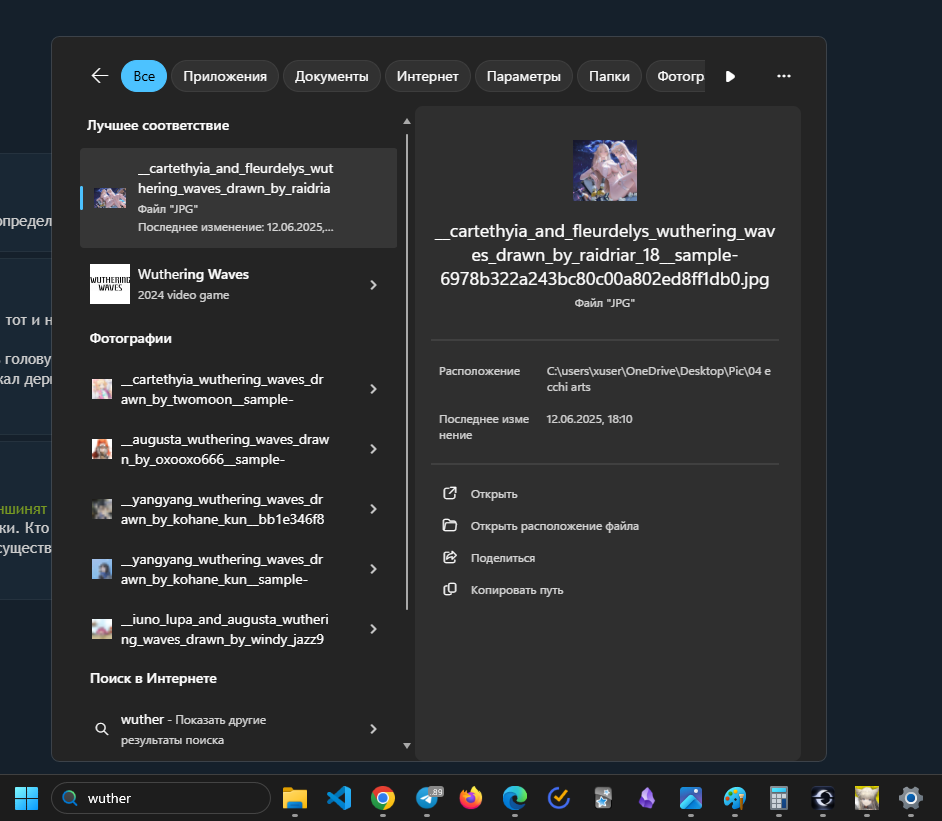
Task: Switch to Фотографии filter tab
Action: point(676,76)
